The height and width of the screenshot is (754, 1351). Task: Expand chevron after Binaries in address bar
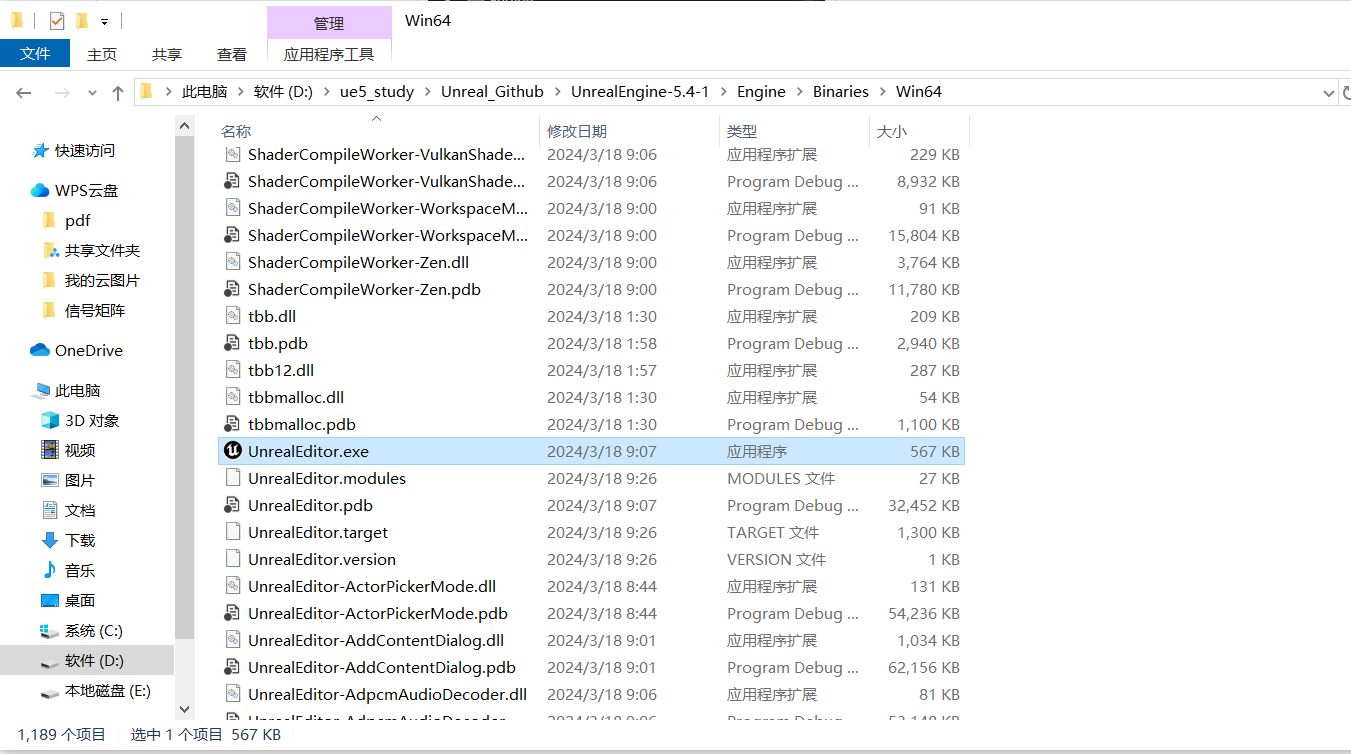(x=882, y=92)
